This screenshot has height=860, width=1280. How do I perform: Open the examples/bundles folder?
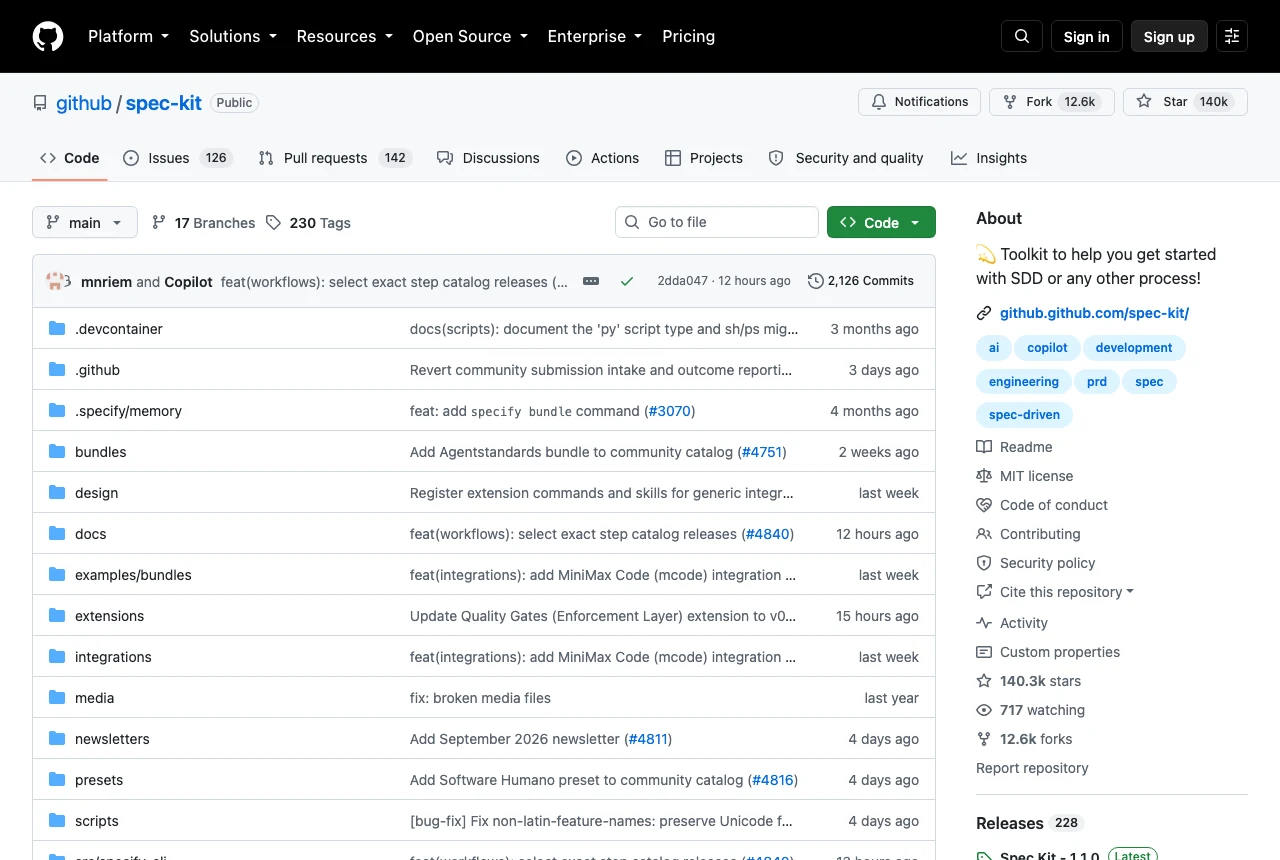[x=133, y=575]
